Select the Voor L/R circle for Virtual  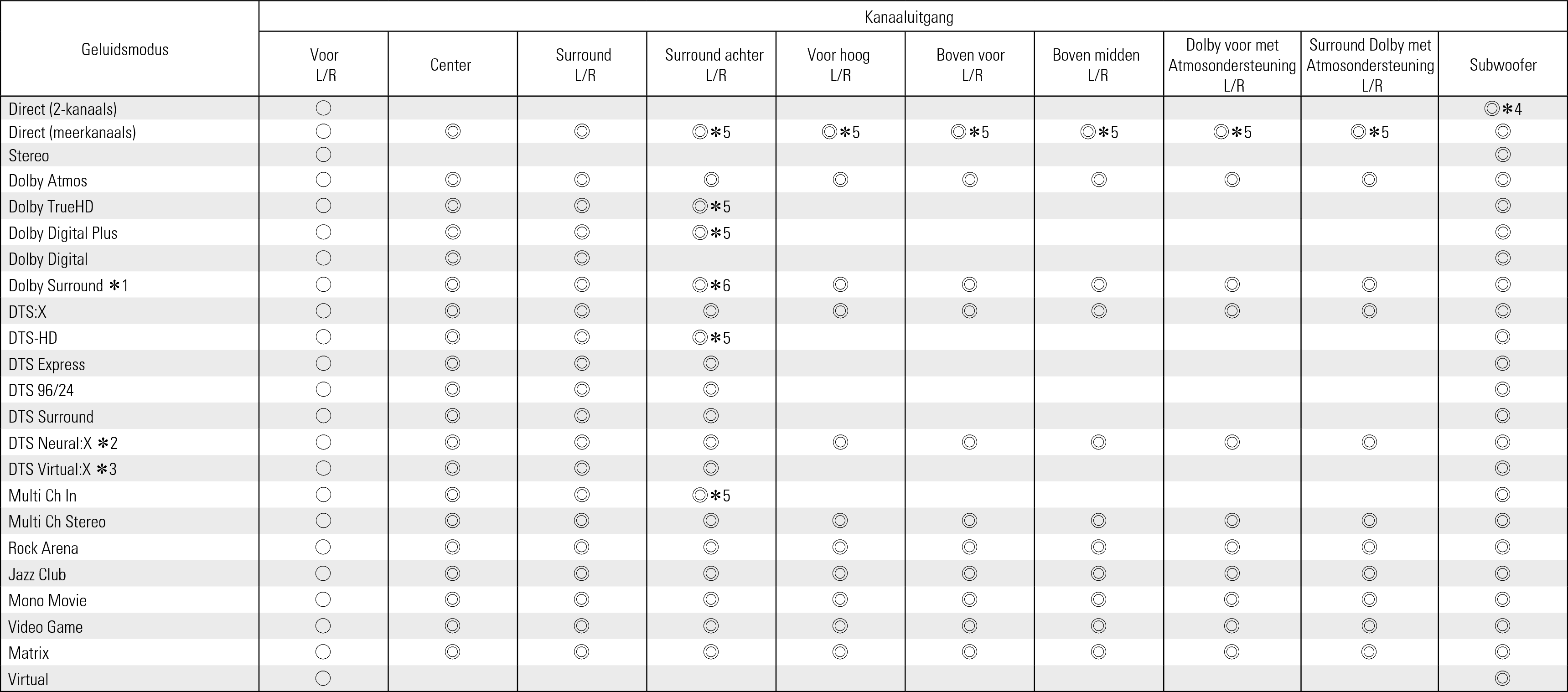(323, 678)
